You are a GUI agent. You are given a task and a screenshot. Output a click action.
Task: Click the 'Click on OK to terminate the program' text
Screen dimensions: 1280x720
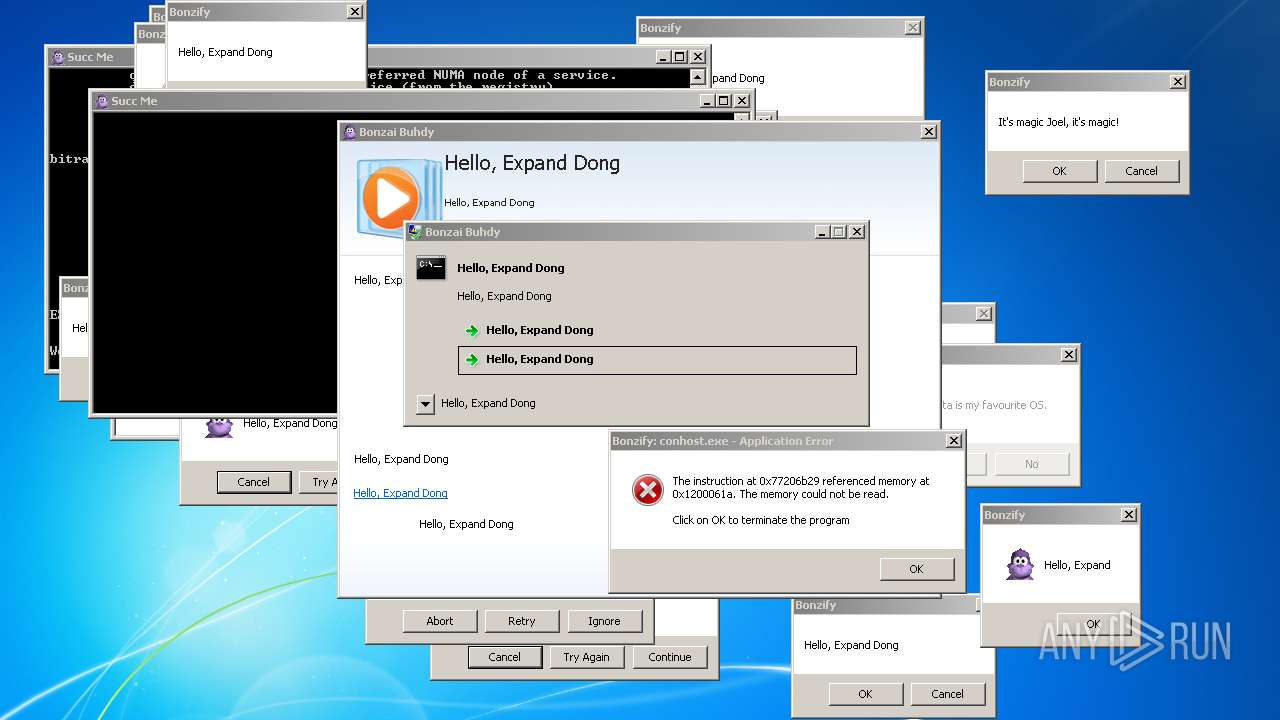761,520
